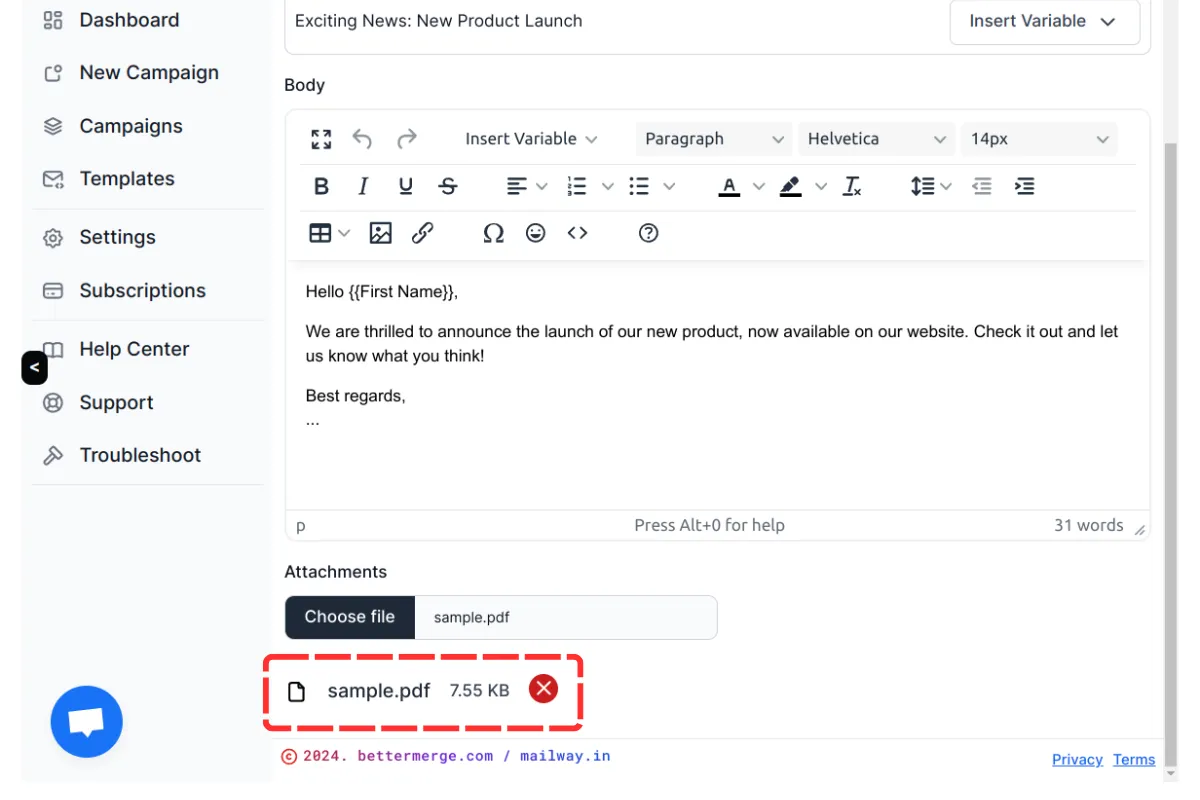This screenshot has width=1200, height=800.
Task: Open the font color picker
Action: tap(730, 186)
